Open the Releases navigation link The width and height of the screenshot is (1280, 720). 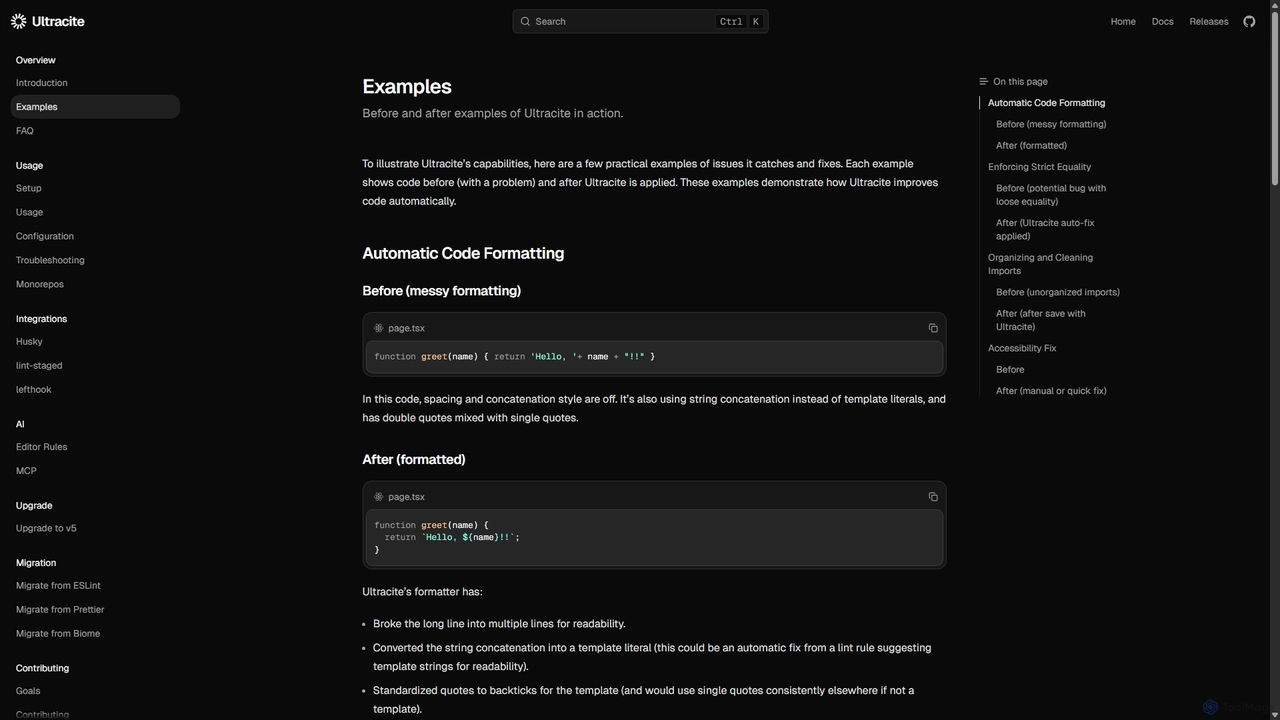1208,21
